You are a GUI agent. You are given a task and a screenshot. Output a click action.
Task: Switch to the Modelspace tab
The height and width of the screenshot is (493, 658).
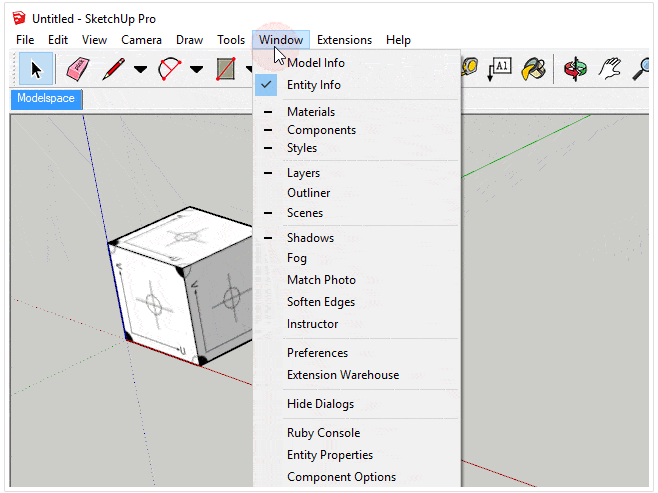(46, 99)
